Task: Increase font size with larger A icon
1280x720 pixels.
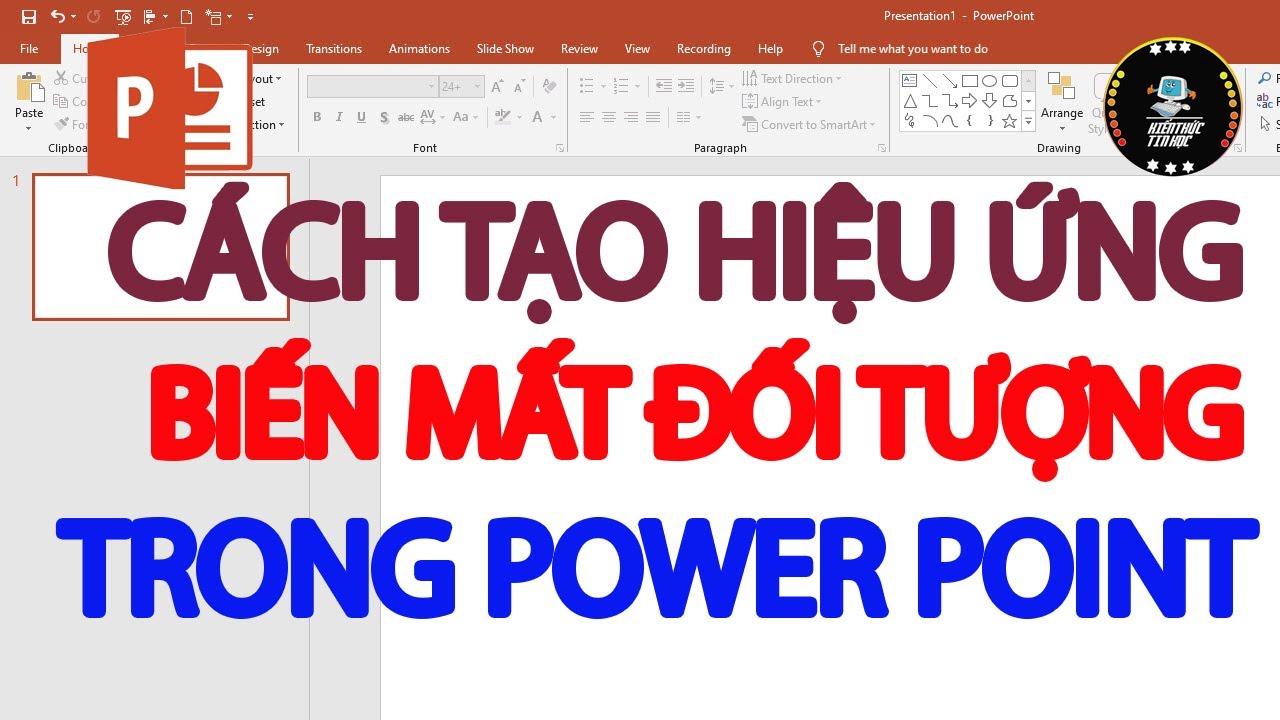Action: click(498, 87)
